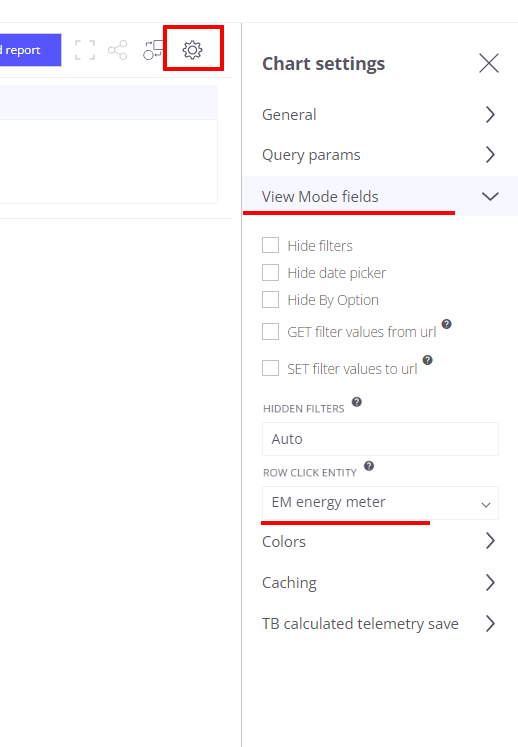Click the fullscreen expand icon

85,50
